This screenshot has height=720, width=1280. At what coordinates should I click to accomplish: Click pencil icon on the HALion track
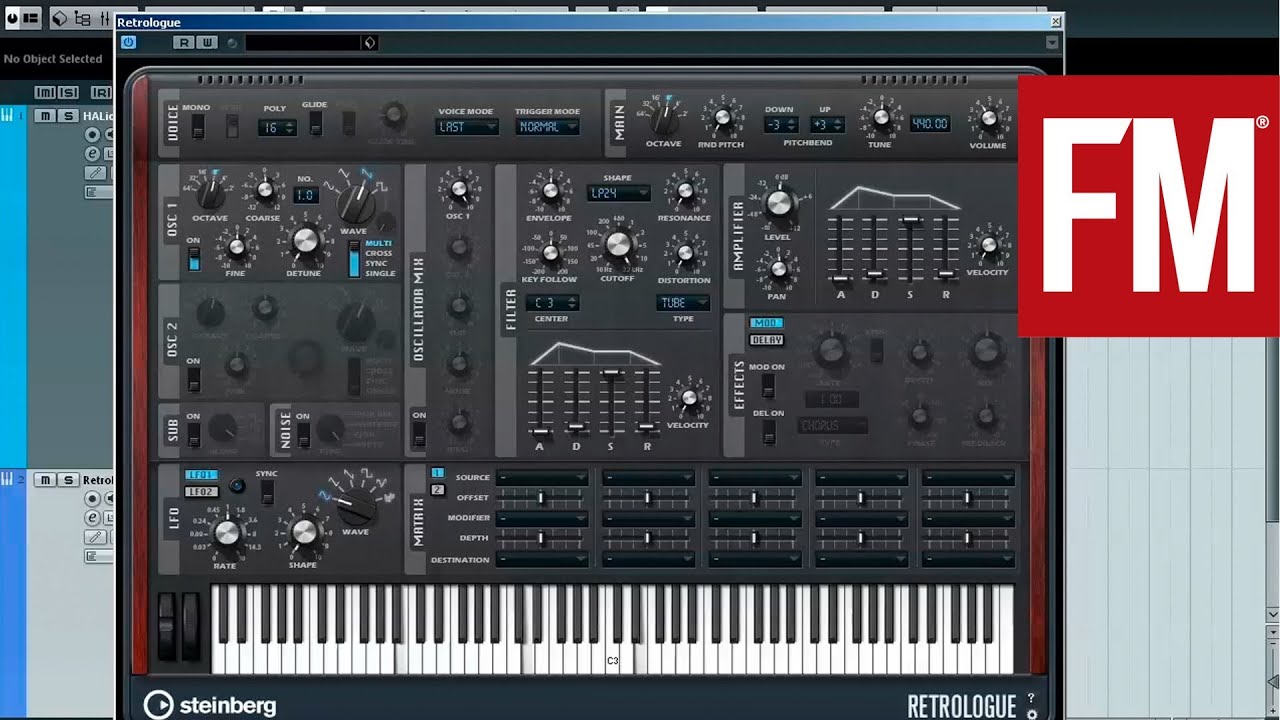click(x=93, y=173)
